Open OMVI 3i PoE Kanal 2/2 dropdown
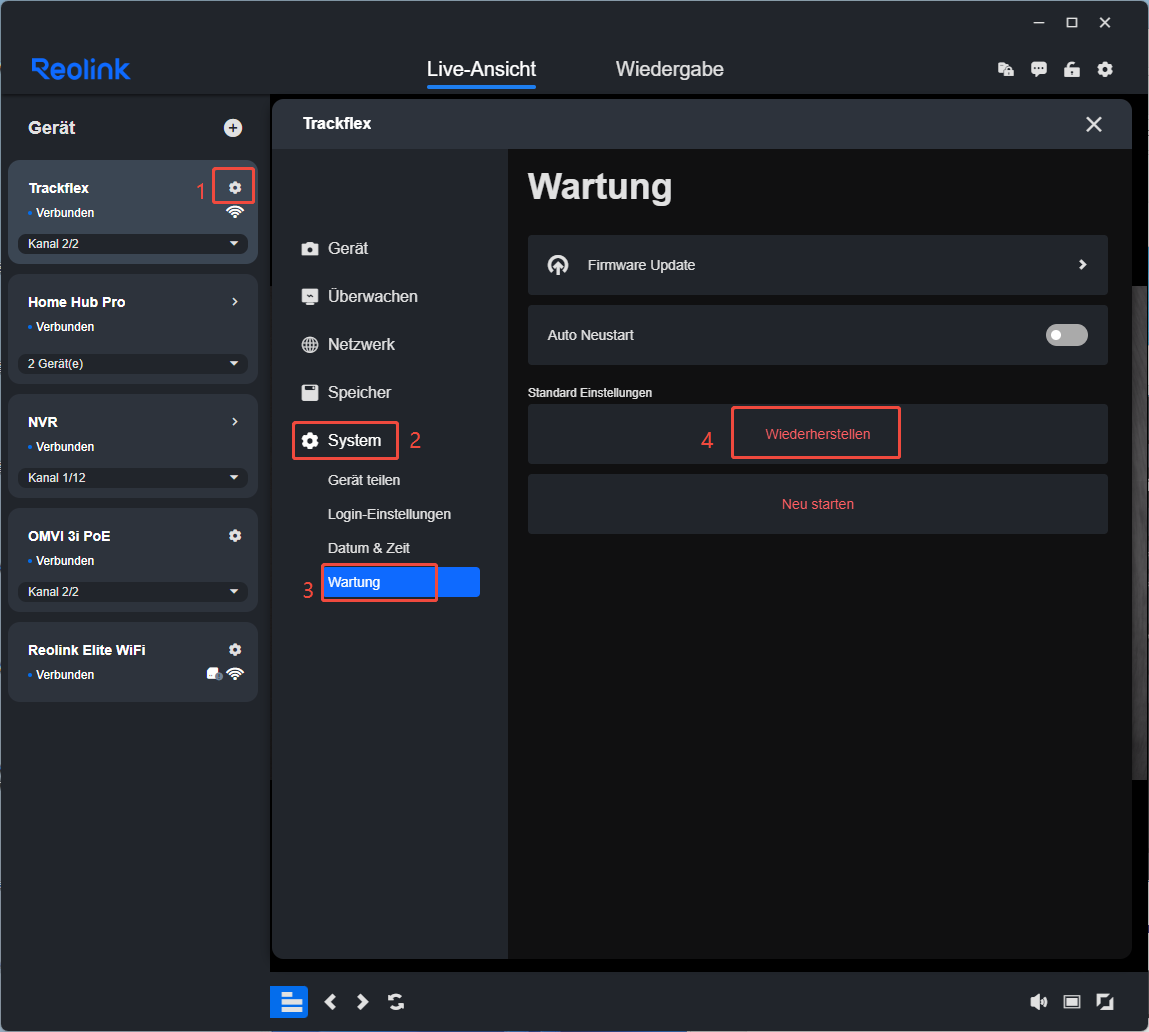 tap(133, 591)
